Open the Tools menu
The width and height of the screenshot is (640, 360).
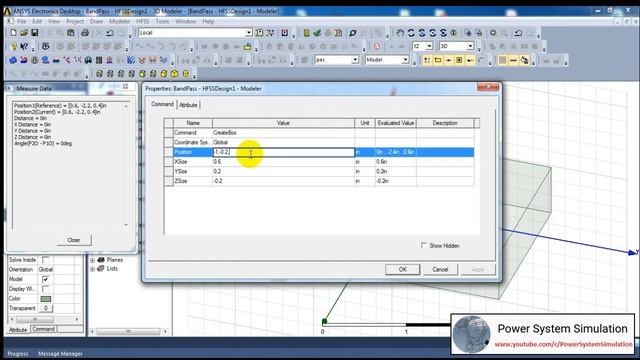[x=162, y=21]
